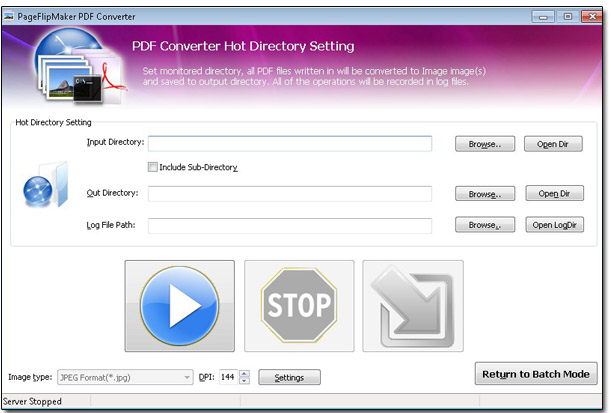Maximize the PDF Converter window
Viewport: 611px width, 413px height.
point(567,16)
